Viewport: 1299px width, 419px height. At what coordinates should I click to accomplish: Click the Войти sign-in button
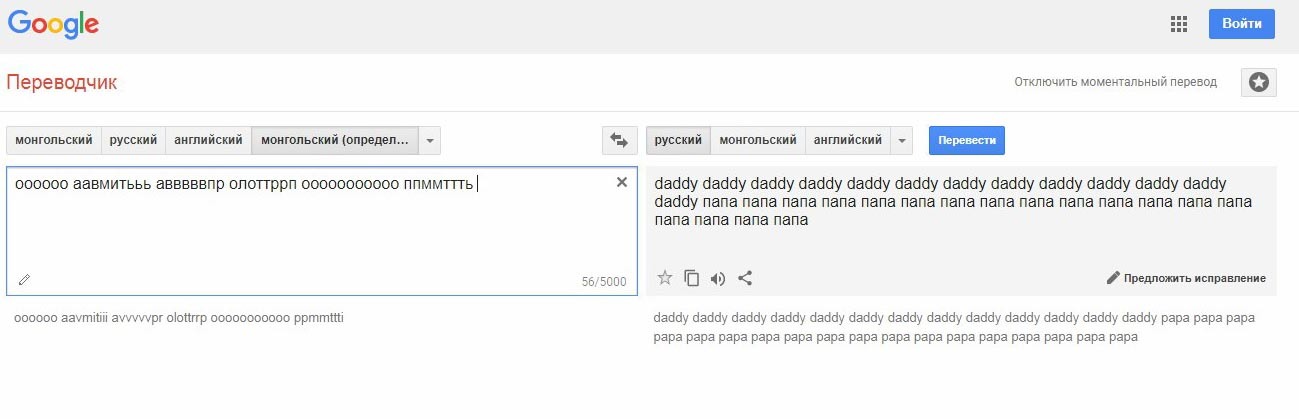tap(1241, 24)
